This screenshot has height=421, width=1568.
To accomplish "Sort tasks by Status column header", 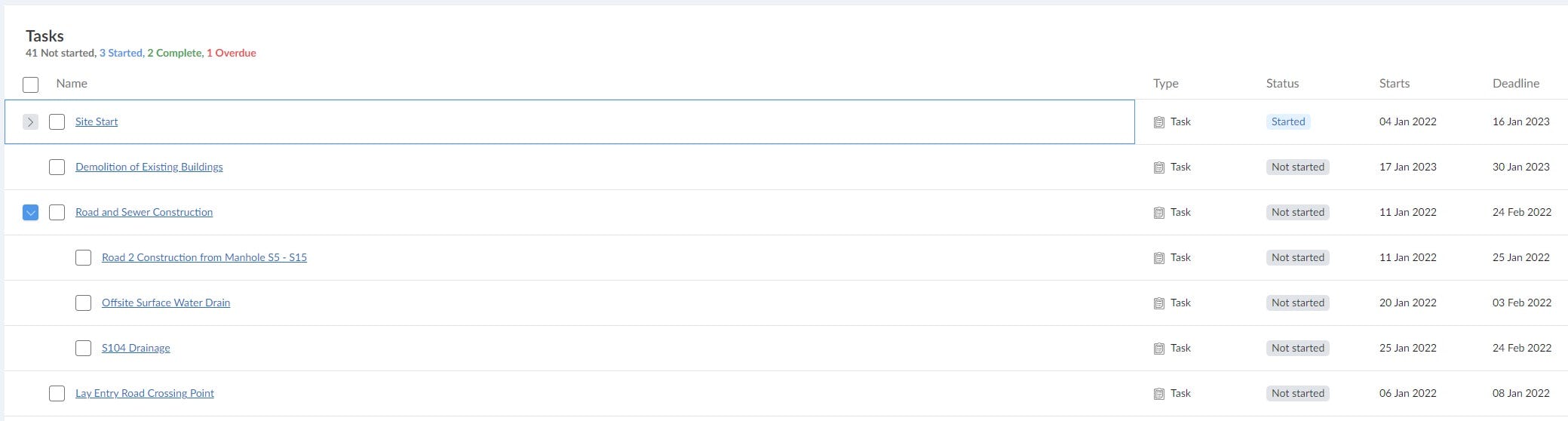I will pos(1282,84).
